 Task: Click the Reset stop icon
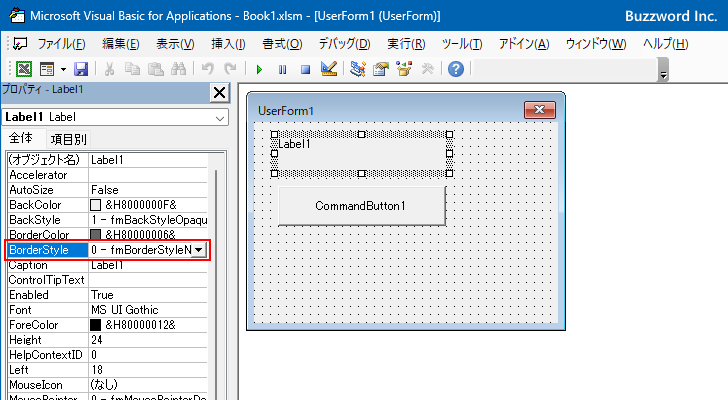coord(305,70)
